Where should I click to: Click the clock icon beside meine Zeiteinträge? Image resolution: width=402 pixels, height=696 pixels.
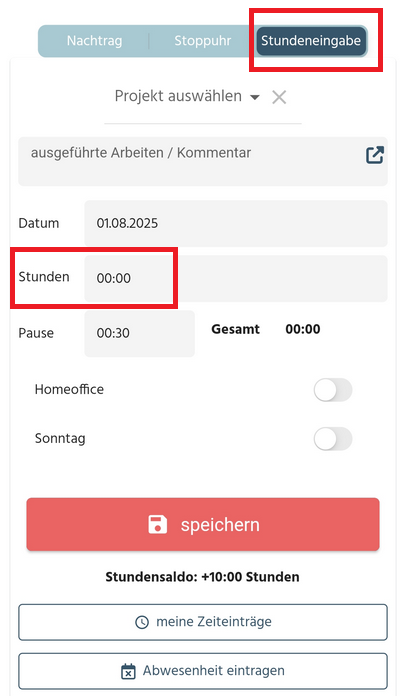pos(142,622)
